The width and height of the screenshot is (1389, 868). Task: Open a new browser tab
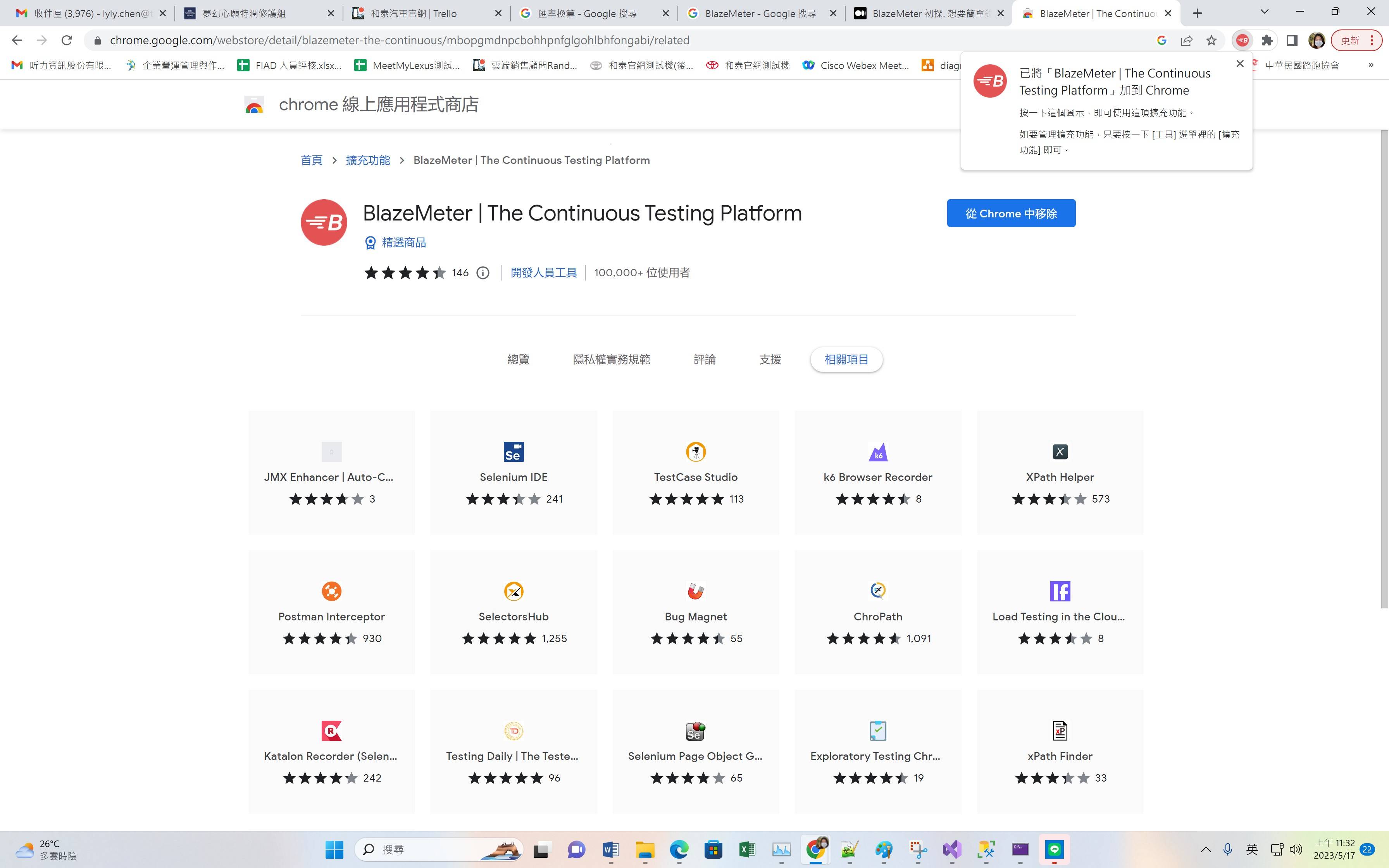[x=1197, y=13]
